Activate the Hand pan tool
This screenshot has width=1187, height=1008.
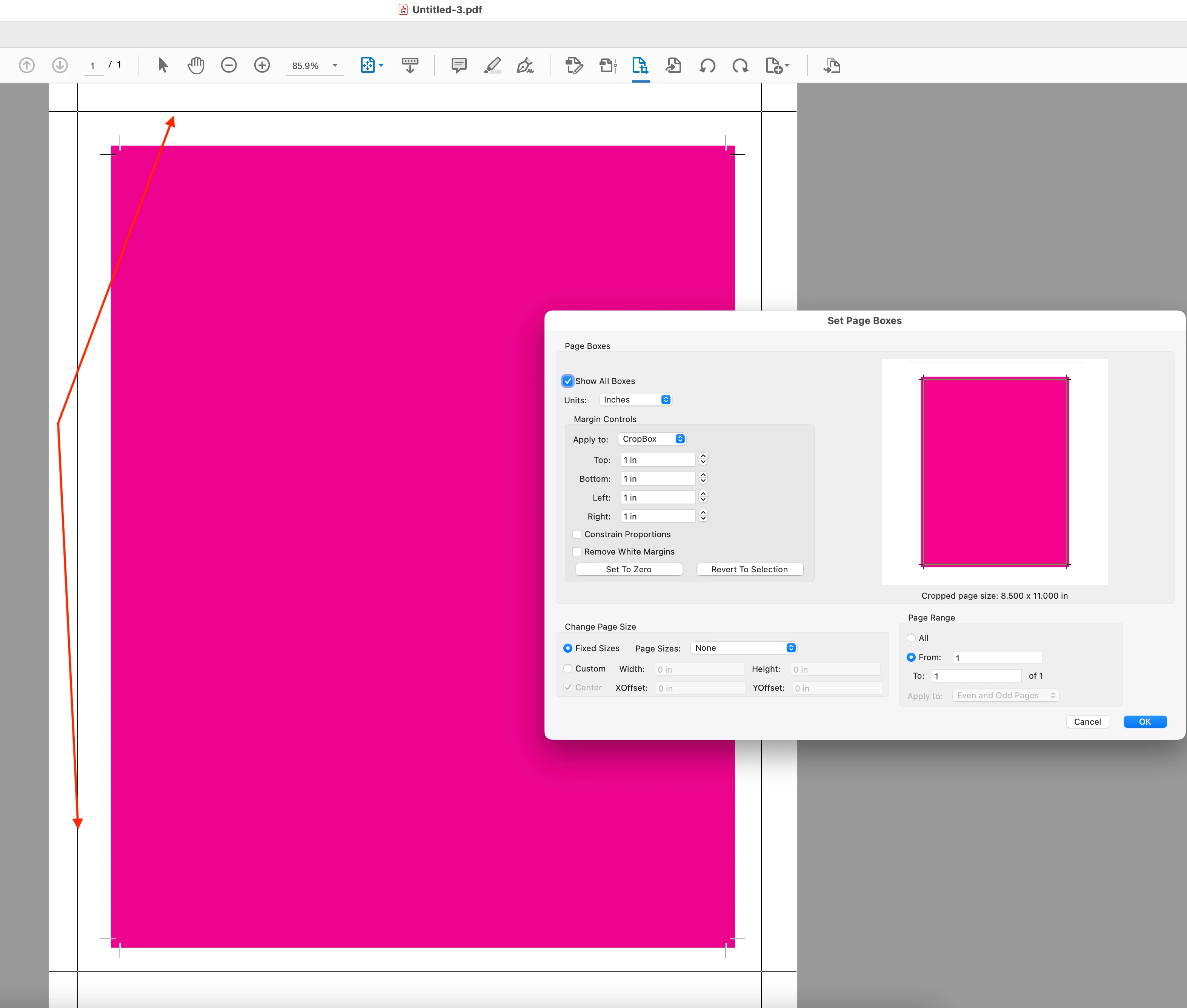click(195, 65)
